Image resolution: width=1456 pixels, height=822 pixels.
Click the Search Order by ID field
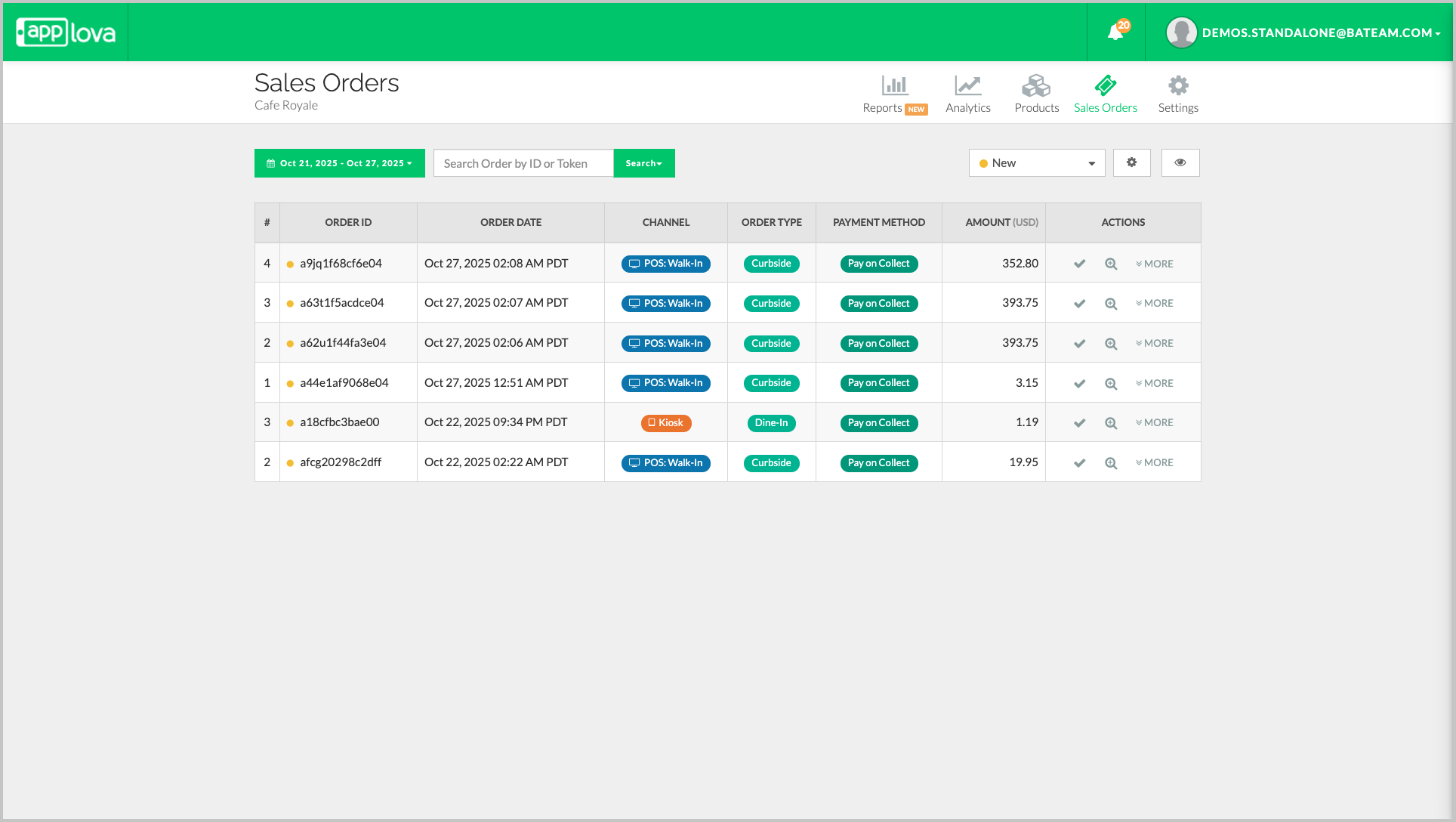coord(523,163)
